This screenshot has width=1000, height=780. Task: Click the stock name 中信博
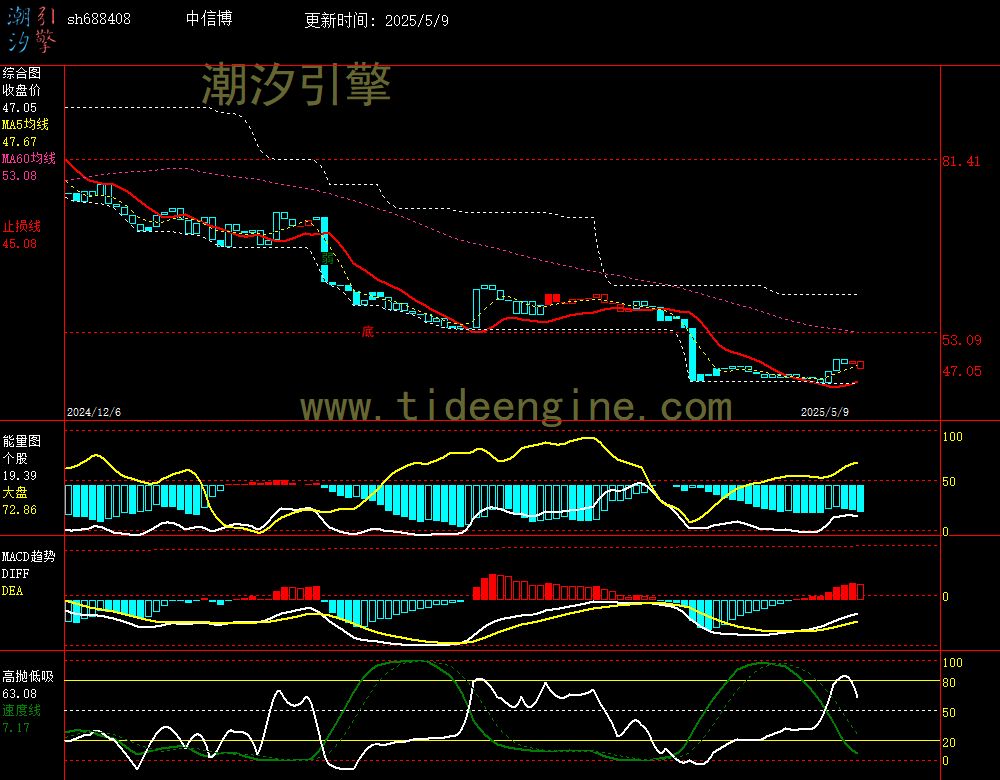(209, 19)
